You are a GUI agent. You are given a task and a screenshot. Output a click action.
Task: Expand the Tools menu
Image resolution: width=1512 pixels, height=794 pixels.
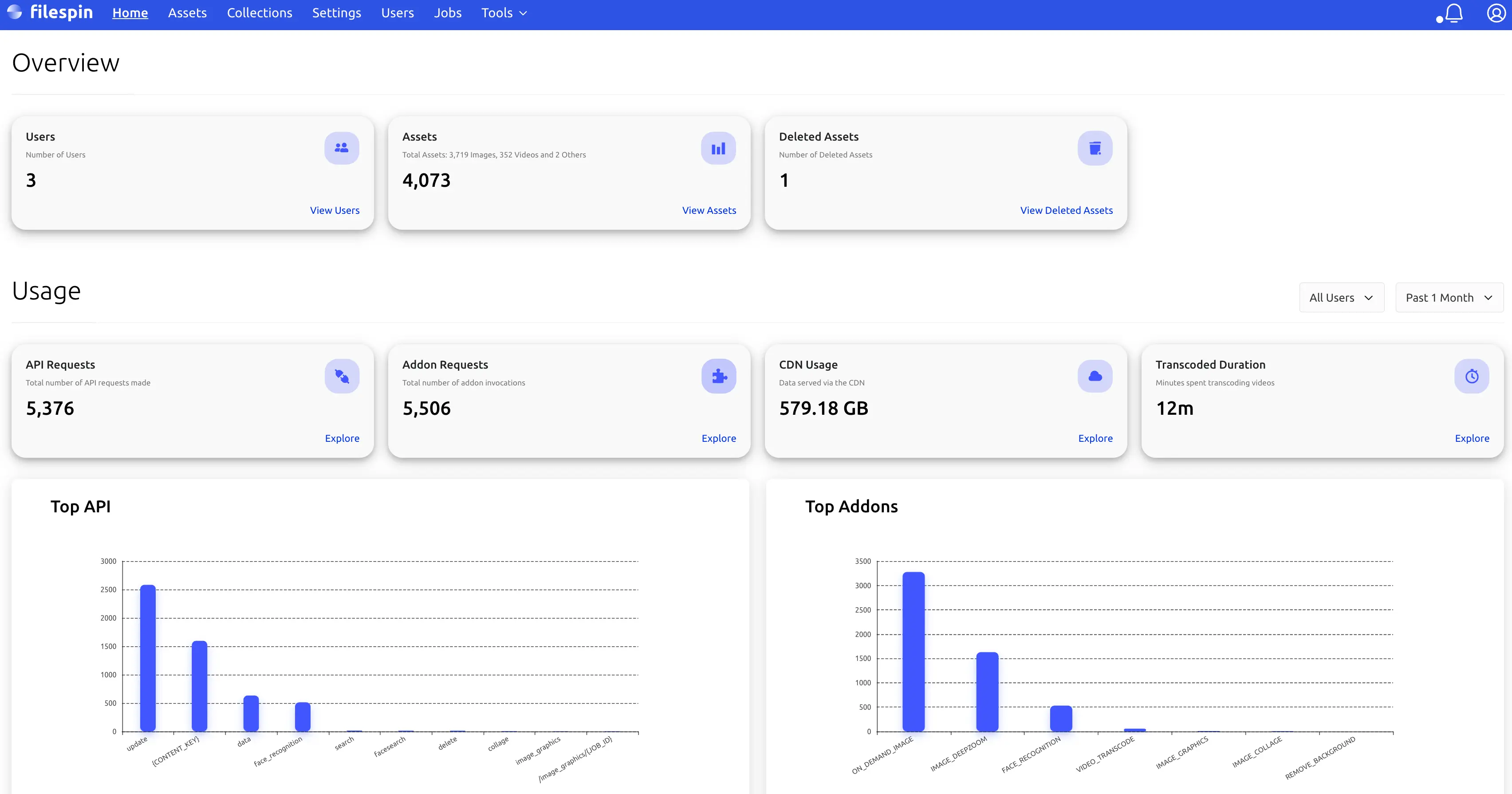[504, 13]
